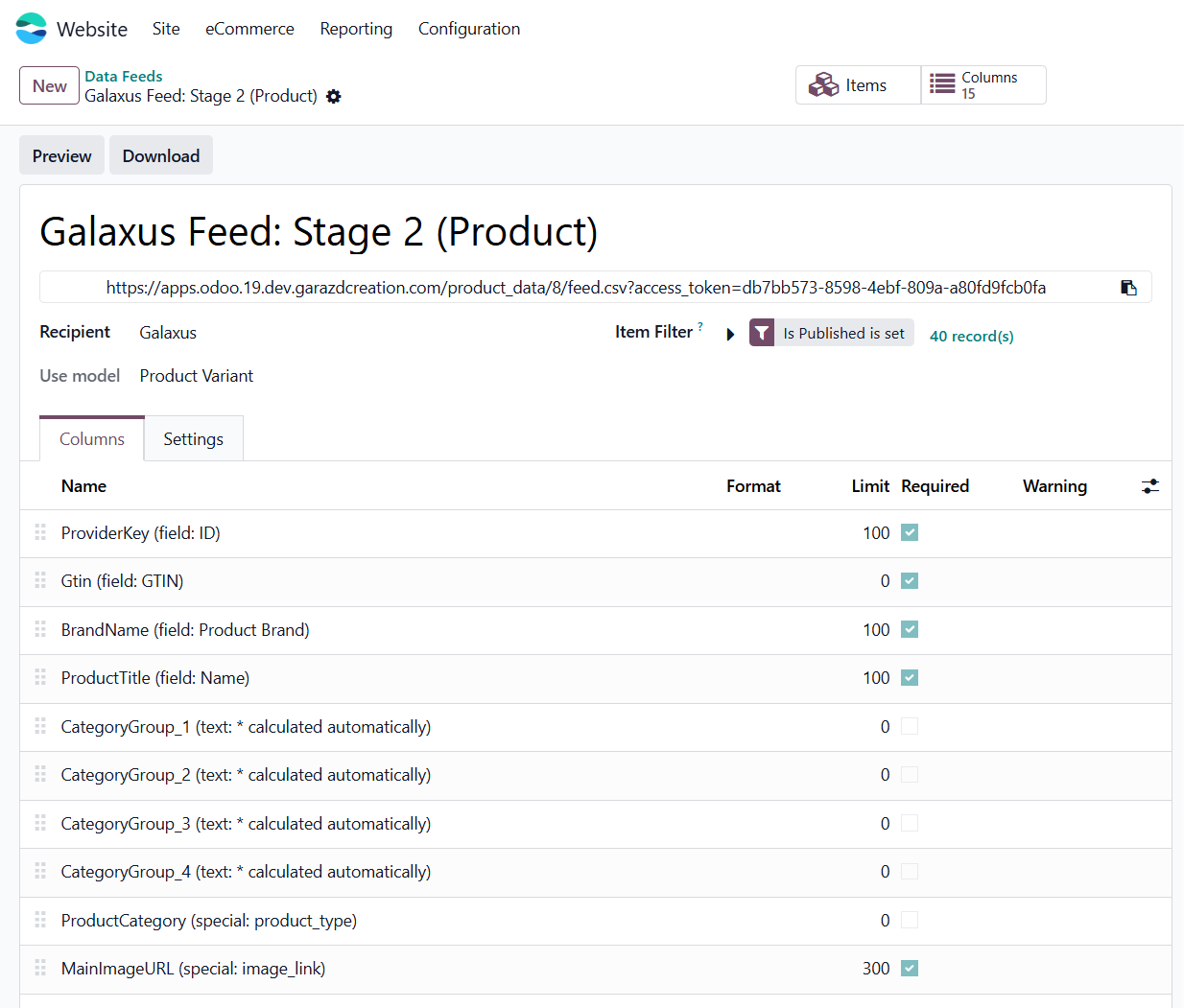Open the 40 record(s) link
Image resolution: width=1184 pixels, height=1008 pixels.
click(x=972, y=336)
